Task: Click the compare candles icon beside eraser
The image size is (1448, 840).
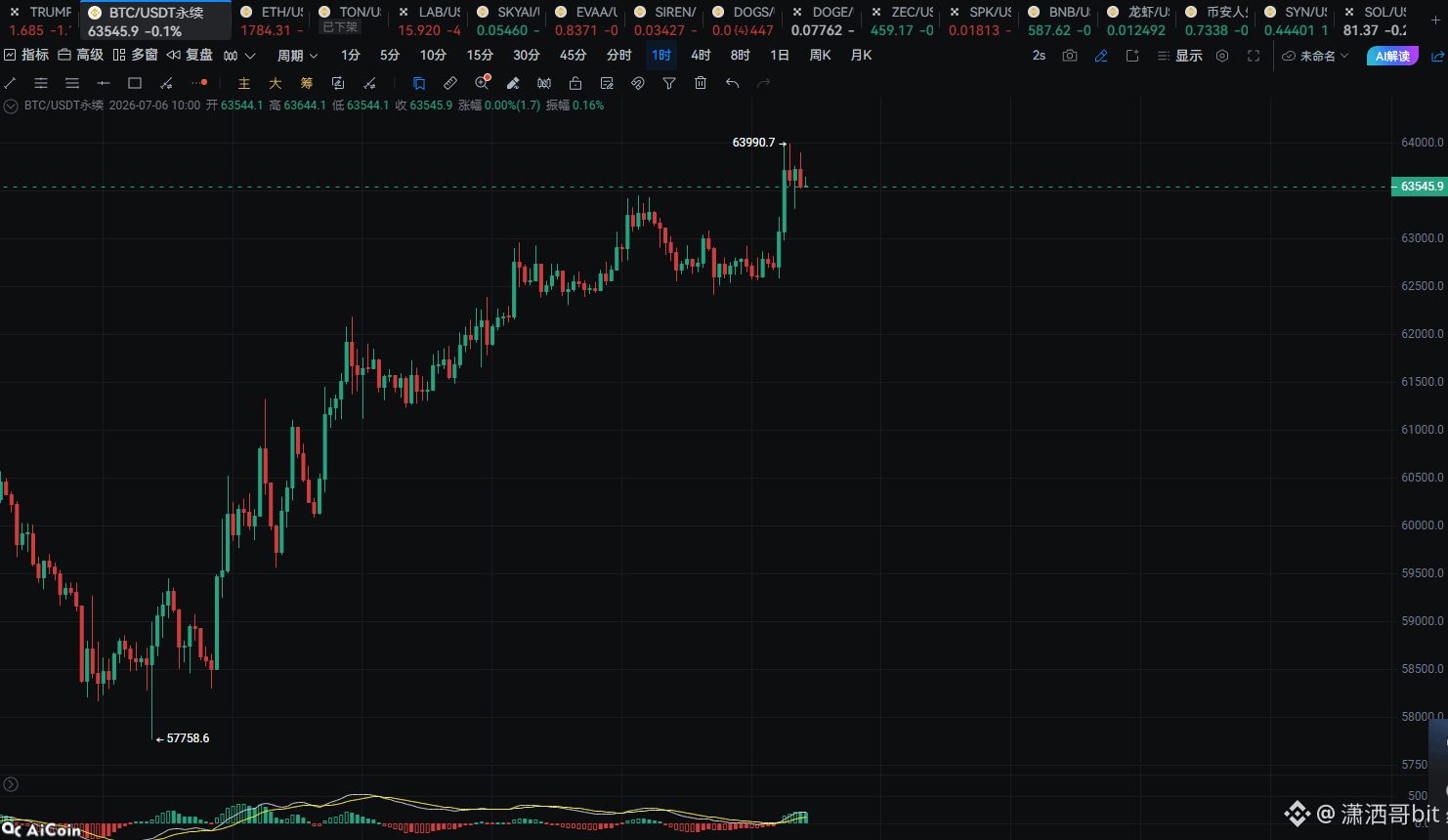Action: click(x=544, y=83)
